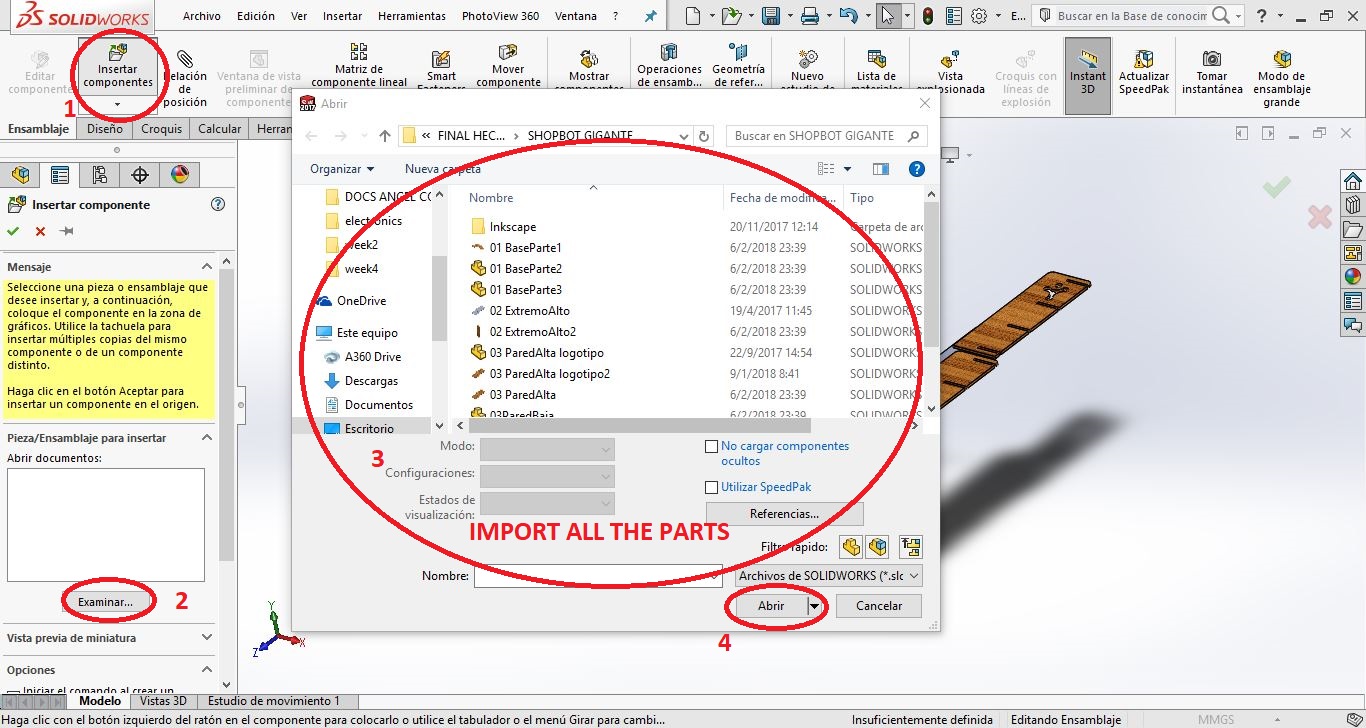Click the Examinar... button

[x=105, y=602]
